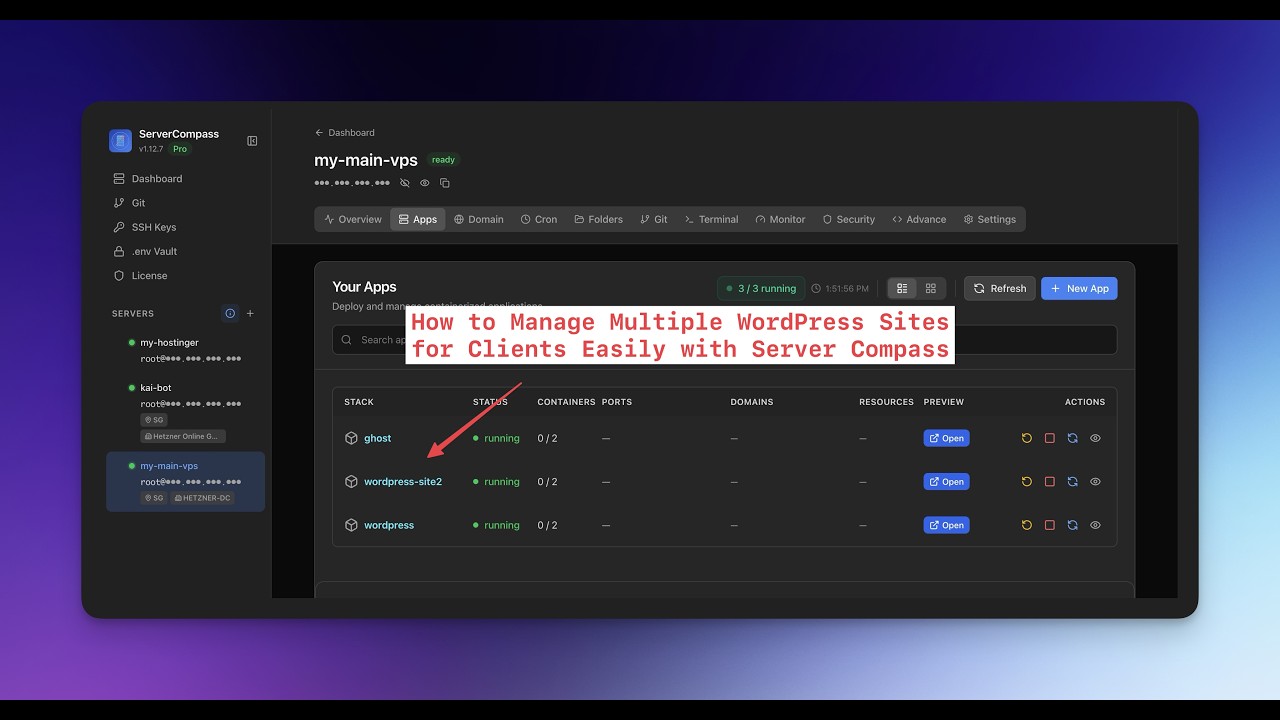Open the Folders tab
Image resolution: width=1280 pixels, height=720 pixels.
point(598,219)
